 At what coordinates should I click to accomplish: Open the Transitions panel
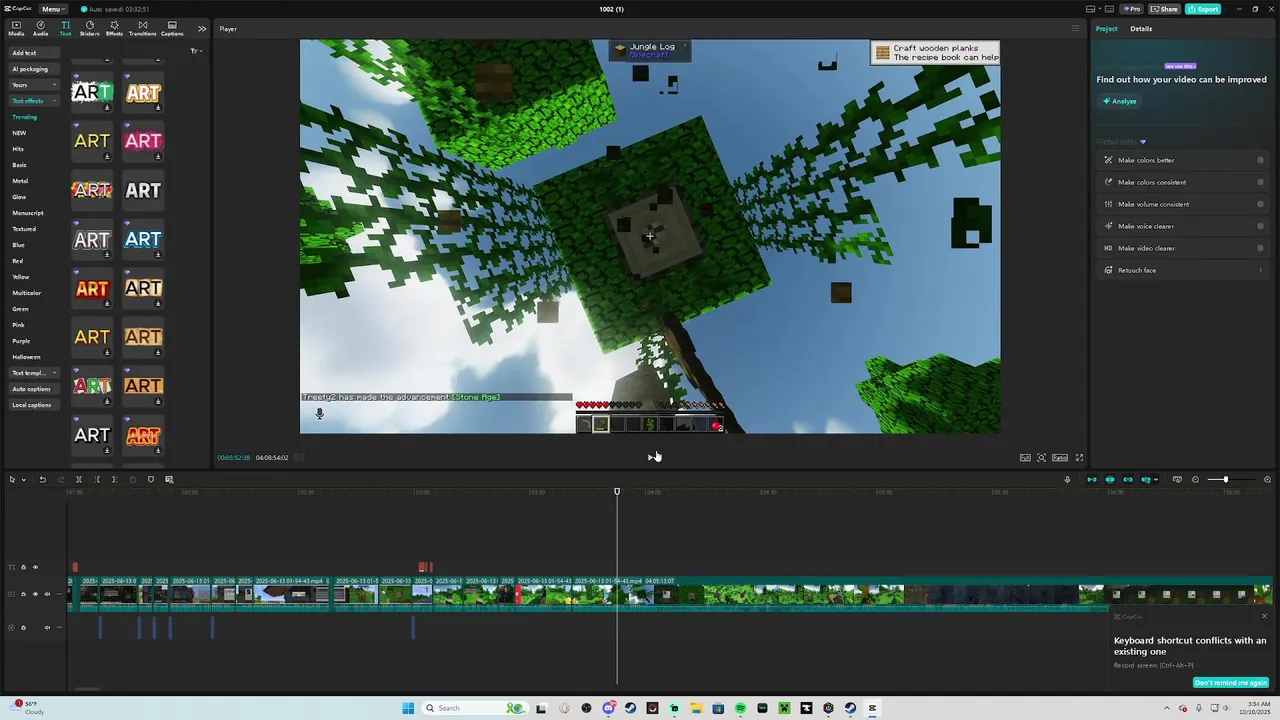(143, 28)
